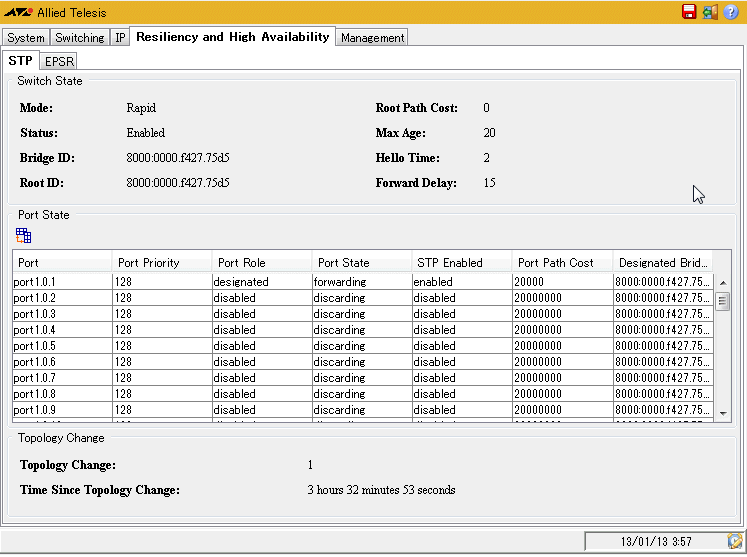Open the Switching tab
The height and width of the screenshot is (557, 747).
80,38
